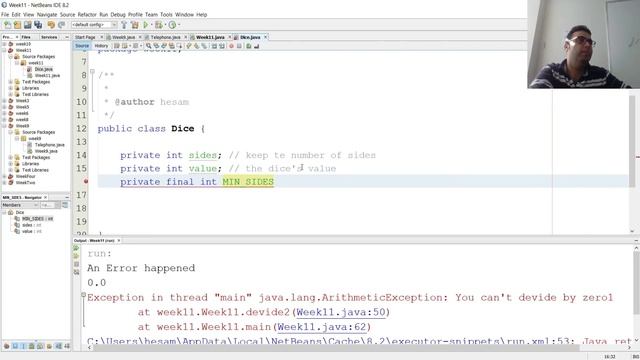Switch to the Telephone.java editor tab
Viewport: 640px width, 360px height.
click(x=165, y=37)
